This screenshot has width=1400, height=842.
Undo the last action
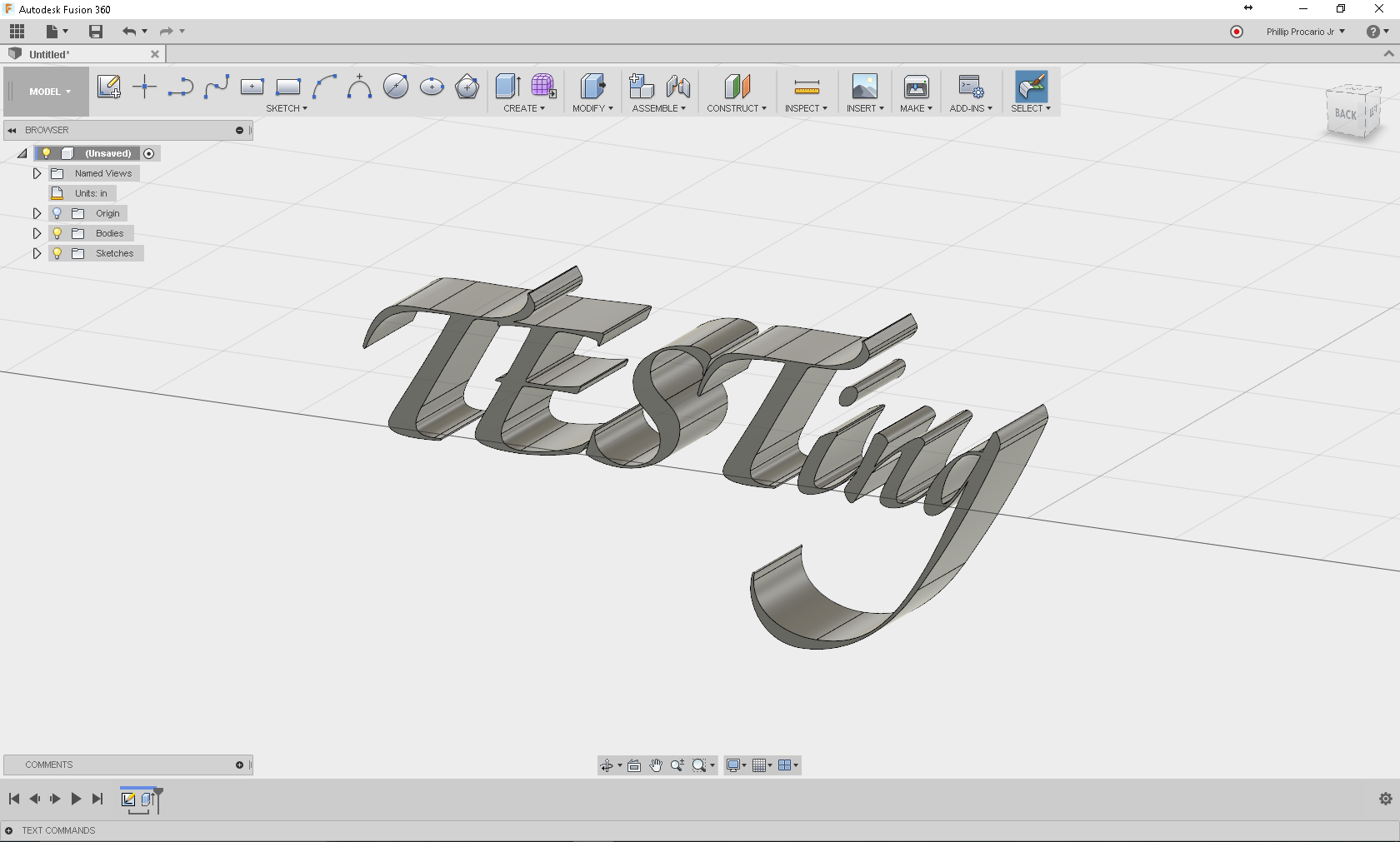point(129,32)
